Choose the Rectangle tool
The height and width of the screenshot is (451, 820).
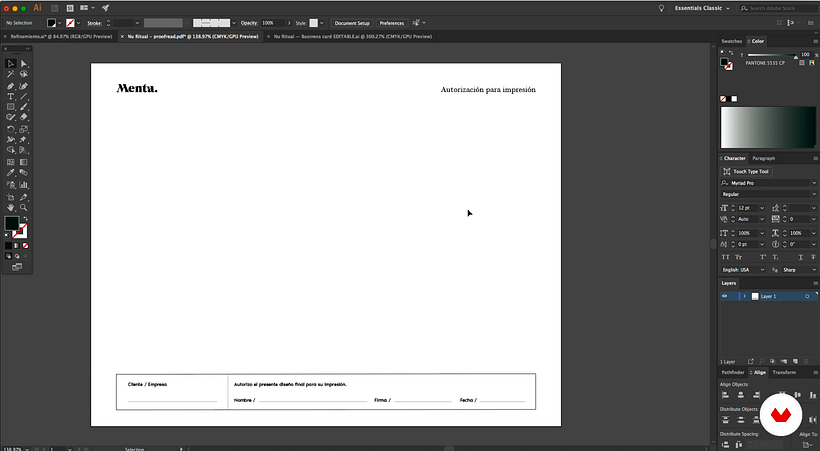point(10,107)
